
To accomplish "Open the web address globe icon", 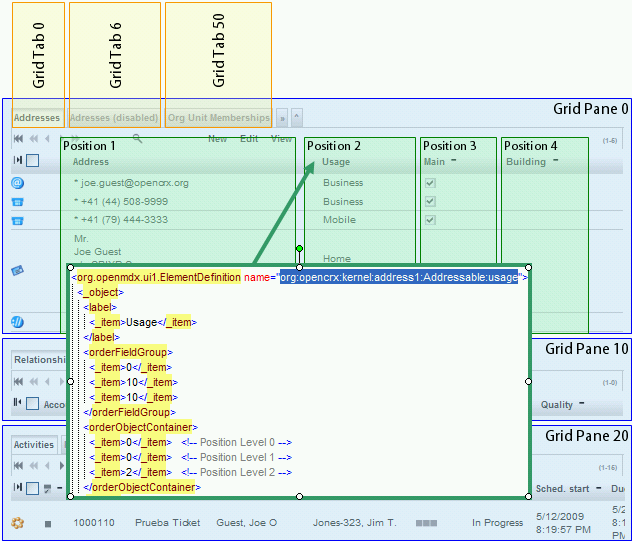I will (x=17, y=322).
